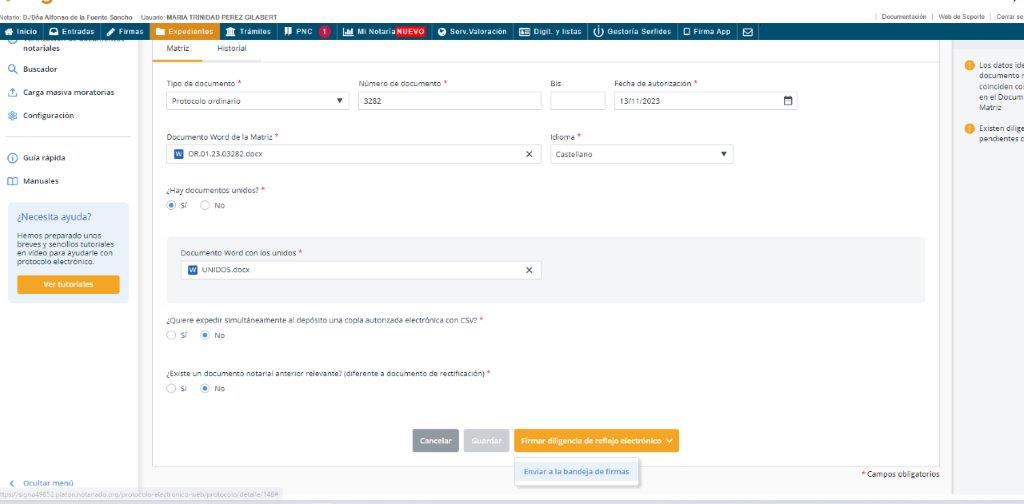This screenshot has height=504, width=1024.
Task: Open Configuración gear item in sidebar
Action: click(48, 115)
